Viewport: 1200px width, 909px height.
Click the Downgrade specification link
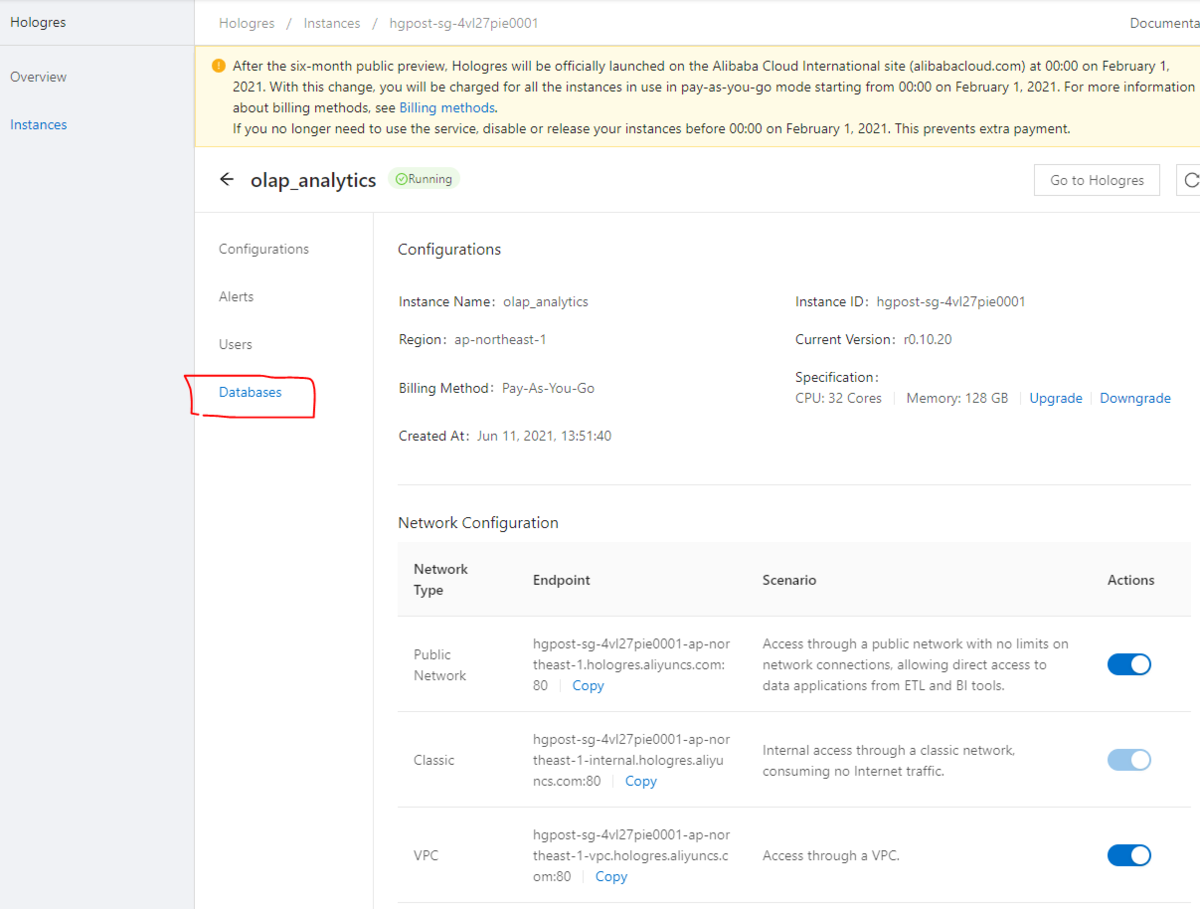1135,398
